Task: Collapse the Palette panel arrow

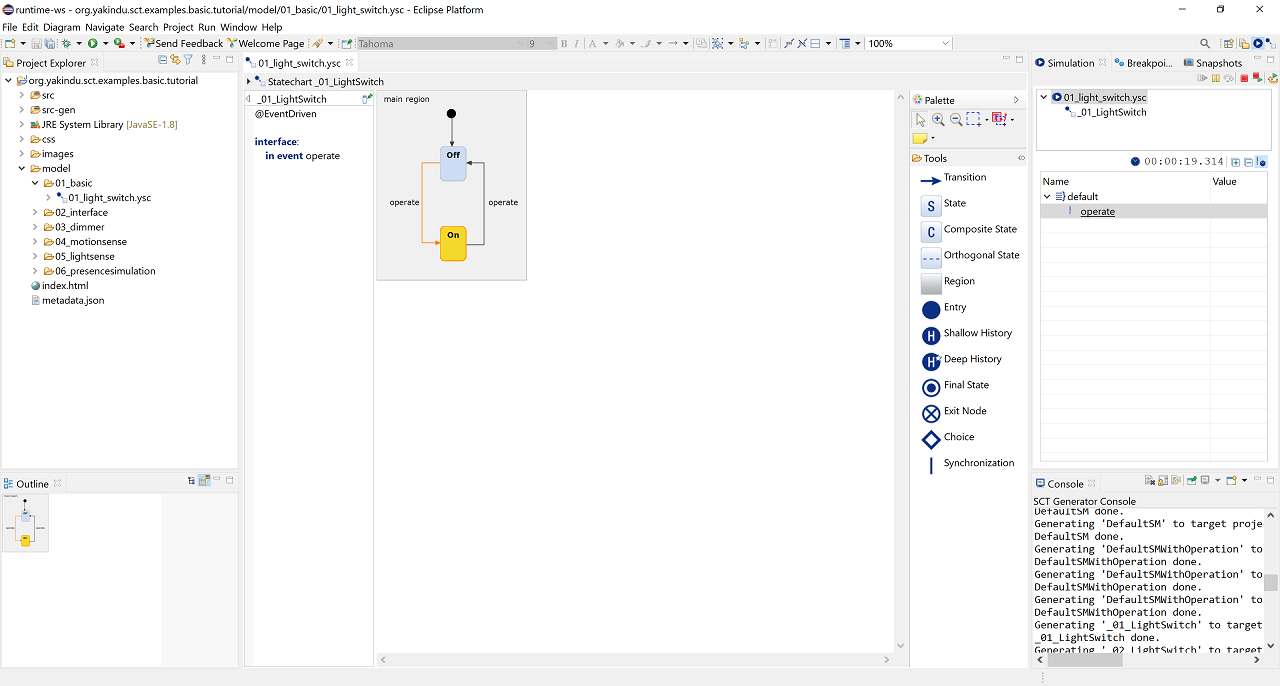Action: pyautogui.click(x=1016, y=100)
